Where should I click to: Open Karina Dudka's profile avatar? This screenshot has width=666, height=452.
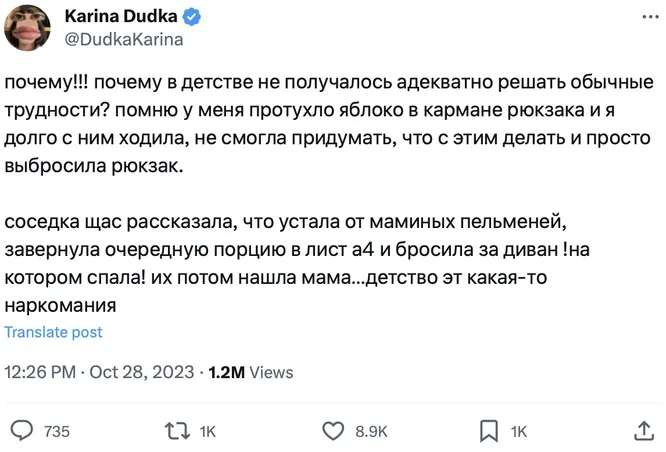(x=27, y=28)
